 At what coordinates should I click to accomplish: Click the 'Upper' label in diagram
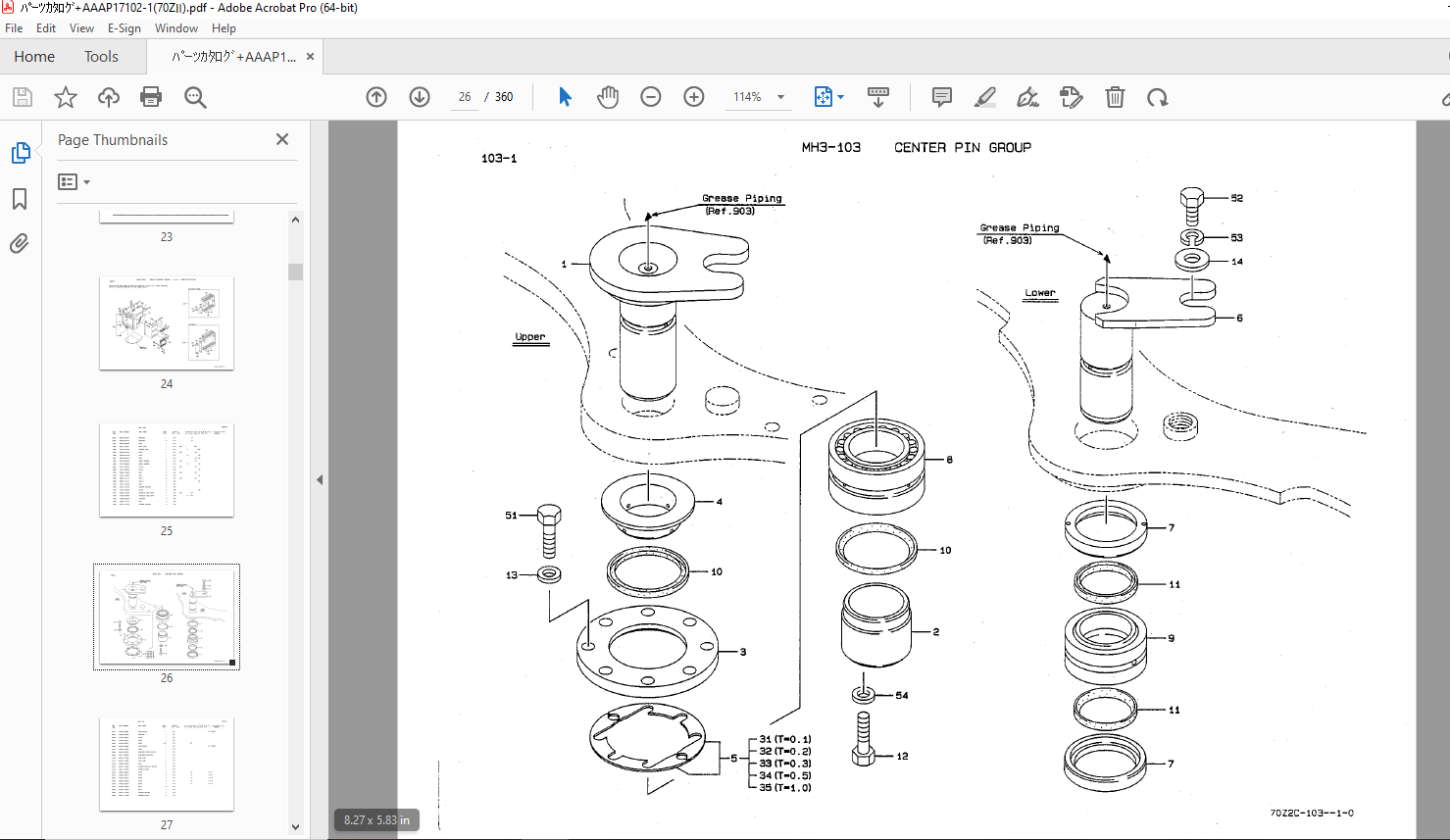(530, 337)
